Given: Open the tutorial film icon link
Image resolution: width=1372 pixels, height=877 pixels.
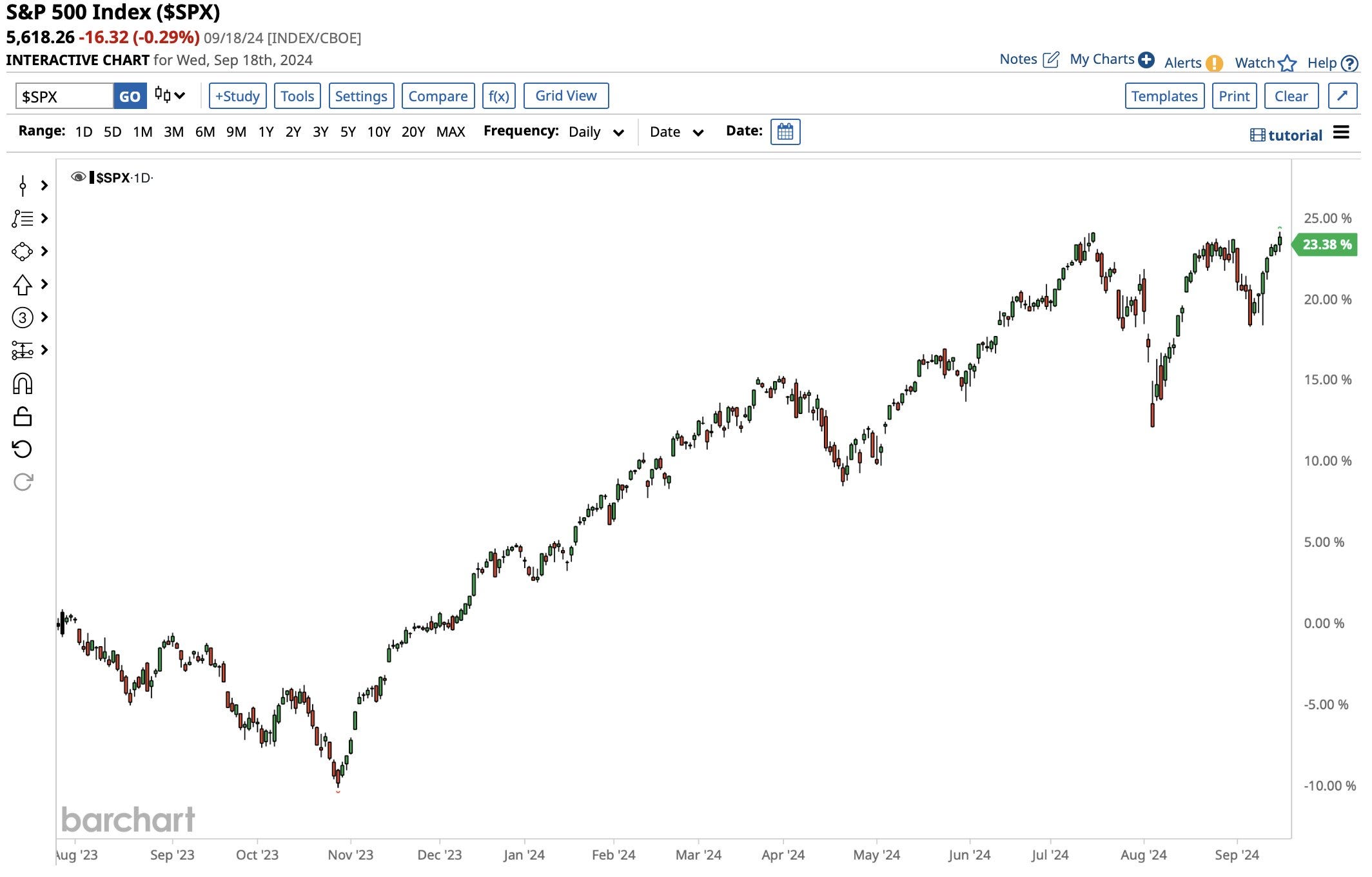Looking at the screenshot, I should click(1257, 135).
